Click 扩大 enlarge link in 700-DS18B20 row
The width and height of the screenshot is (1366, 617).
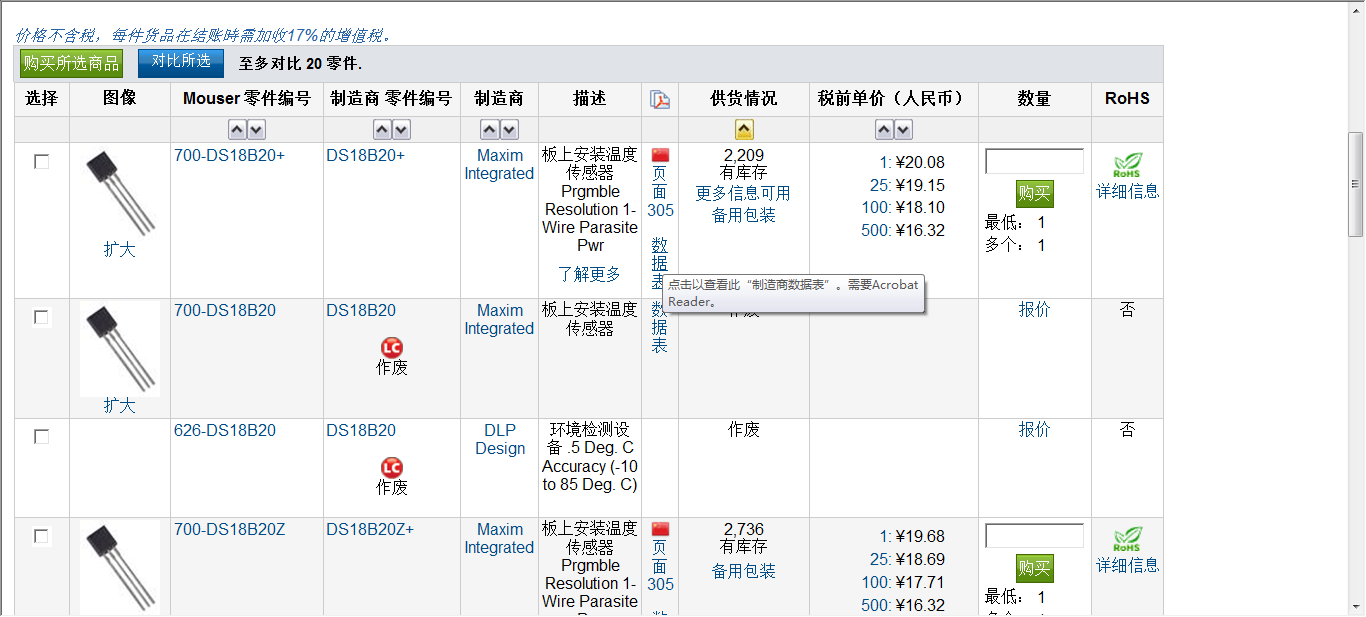119,406
